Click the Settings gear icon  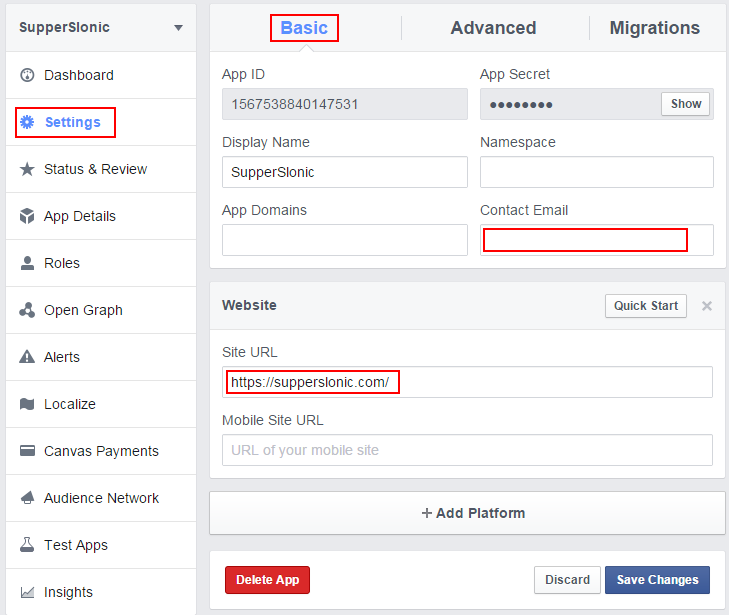tap(27, 122)
